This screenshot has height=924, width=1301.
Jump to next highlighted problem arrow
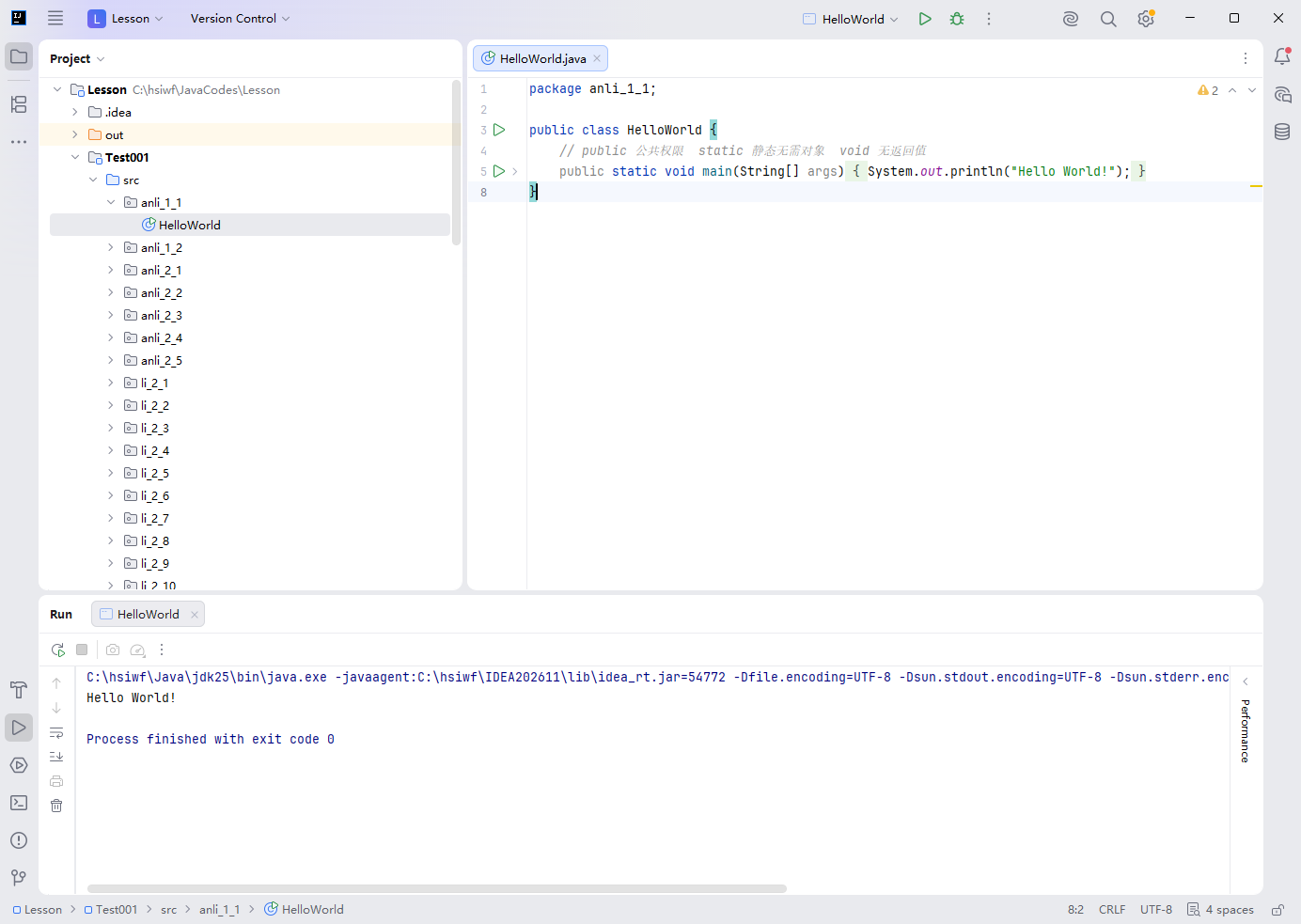click(1252, 90)
